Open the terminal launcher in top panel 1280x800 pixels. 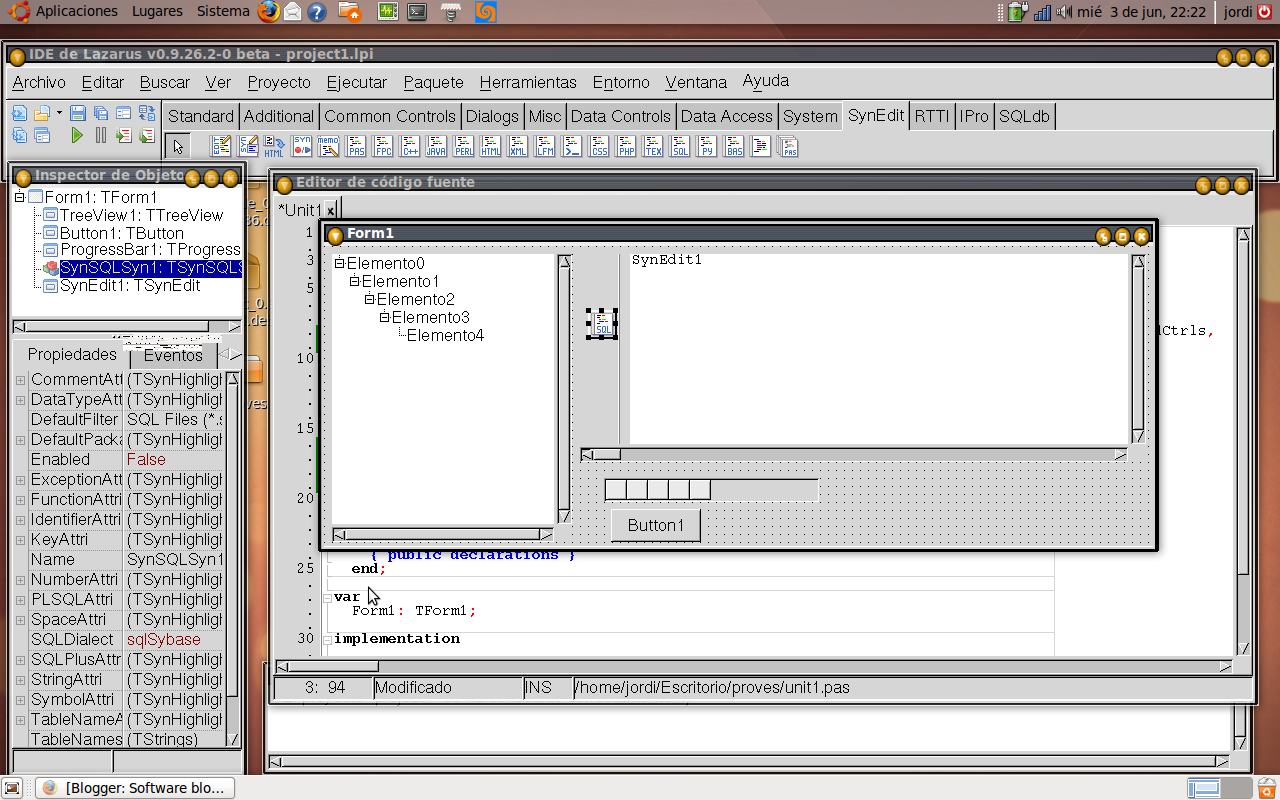click(x=418, y=12)
